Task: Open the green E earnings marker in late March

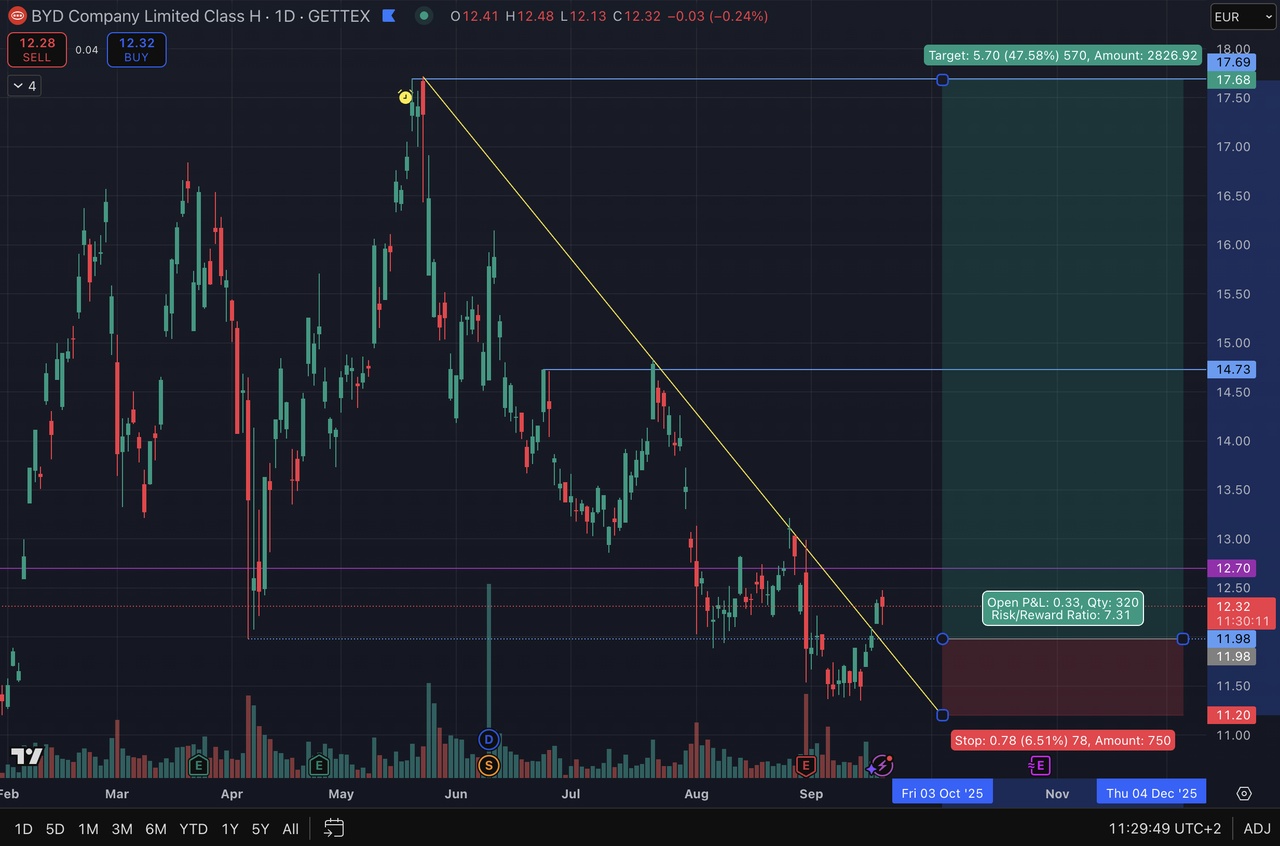Action: (198, 766)
